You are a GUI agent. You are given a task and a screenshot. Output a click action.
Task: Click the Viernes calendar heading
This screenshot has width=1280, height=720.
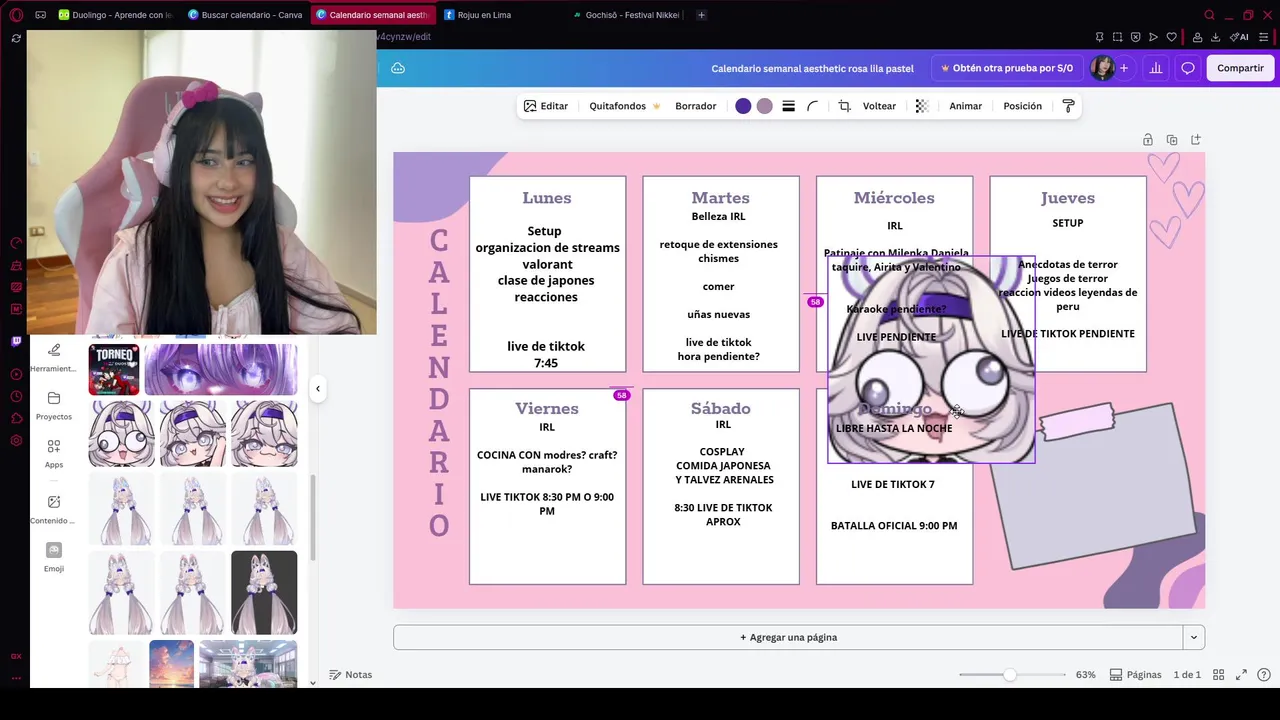click(x=547, y=408)
